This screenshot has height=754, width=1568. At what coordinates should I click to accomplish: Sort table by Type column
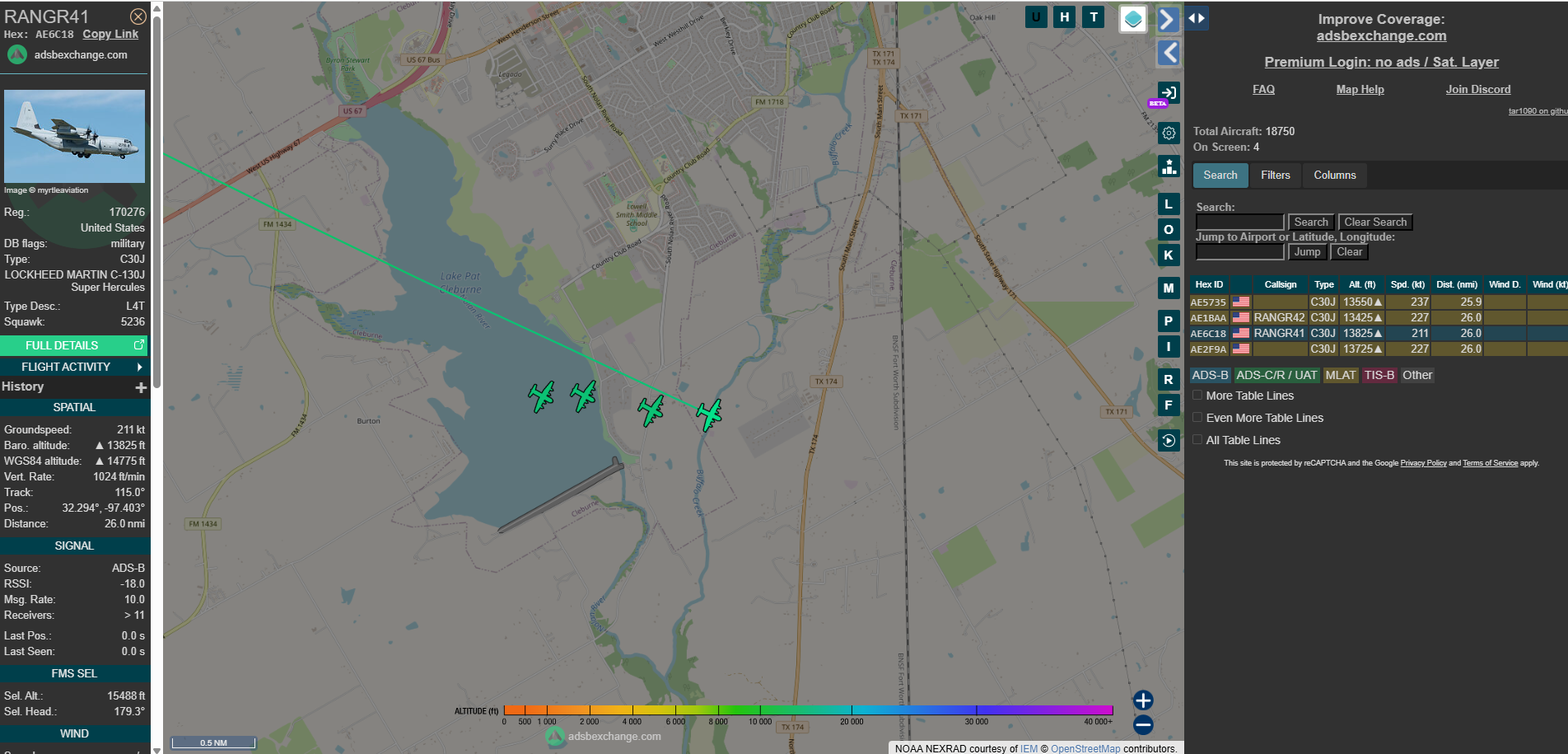pyautogui.click(x=1324, y=284)
